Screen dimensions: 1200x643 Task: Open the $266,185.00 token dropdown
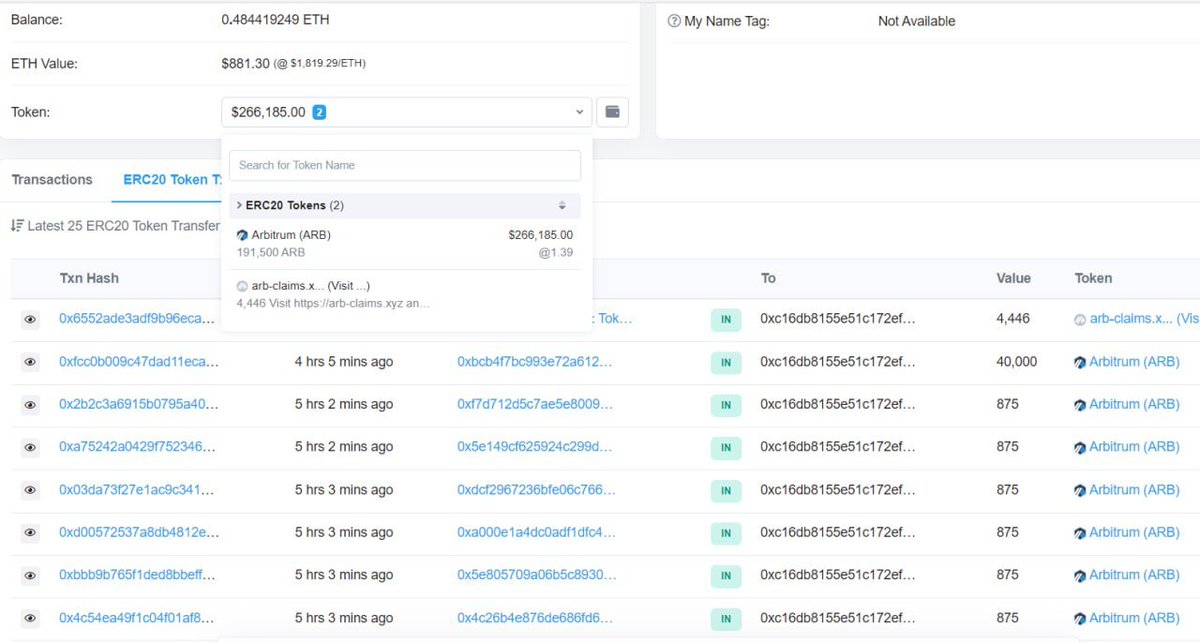[x=406, y=112]
